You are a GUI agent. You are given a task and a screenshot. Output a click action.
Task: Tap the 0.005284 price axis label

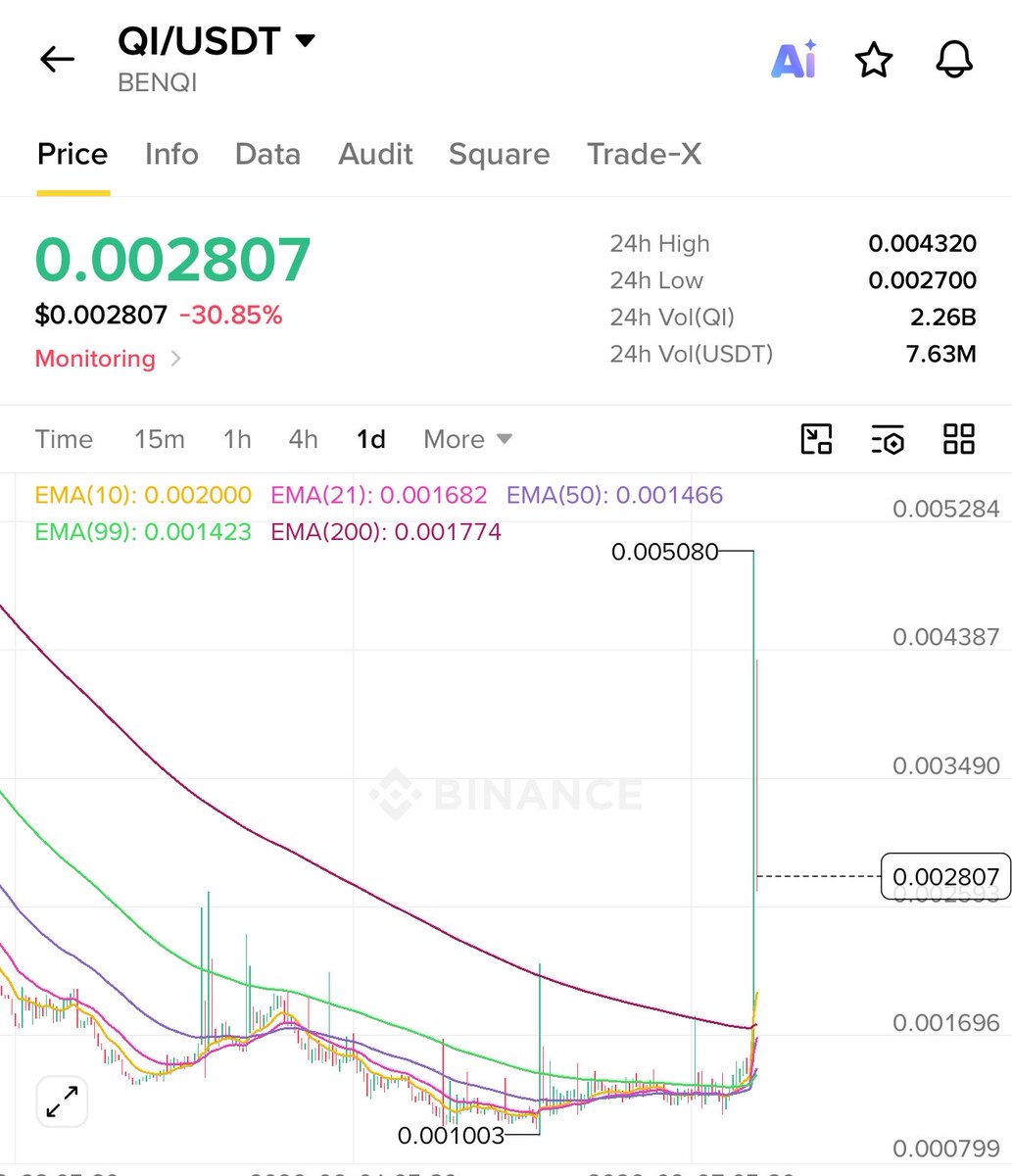coord(946,509)
